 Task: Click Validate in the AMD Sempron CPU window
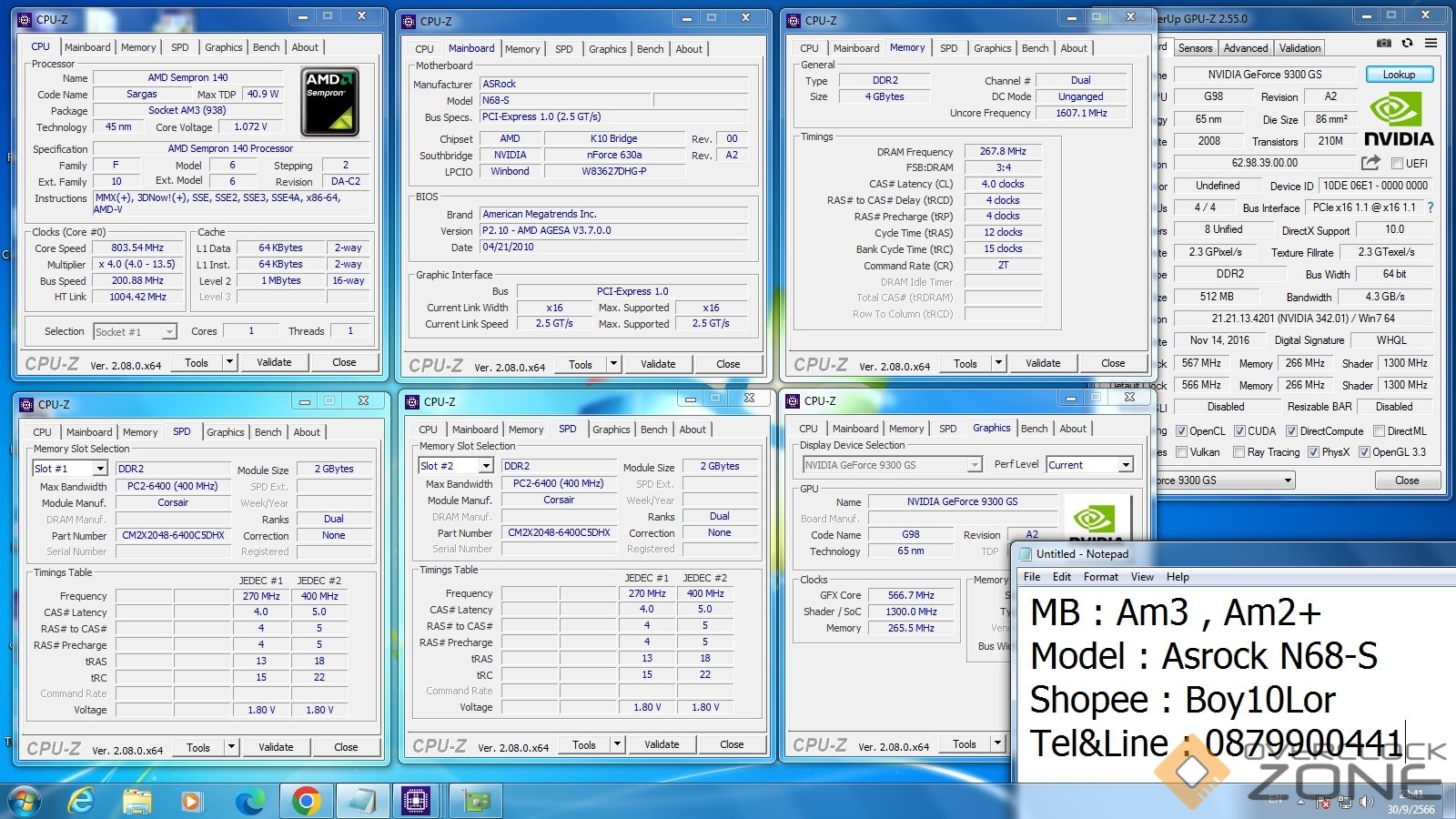[274, 362]
